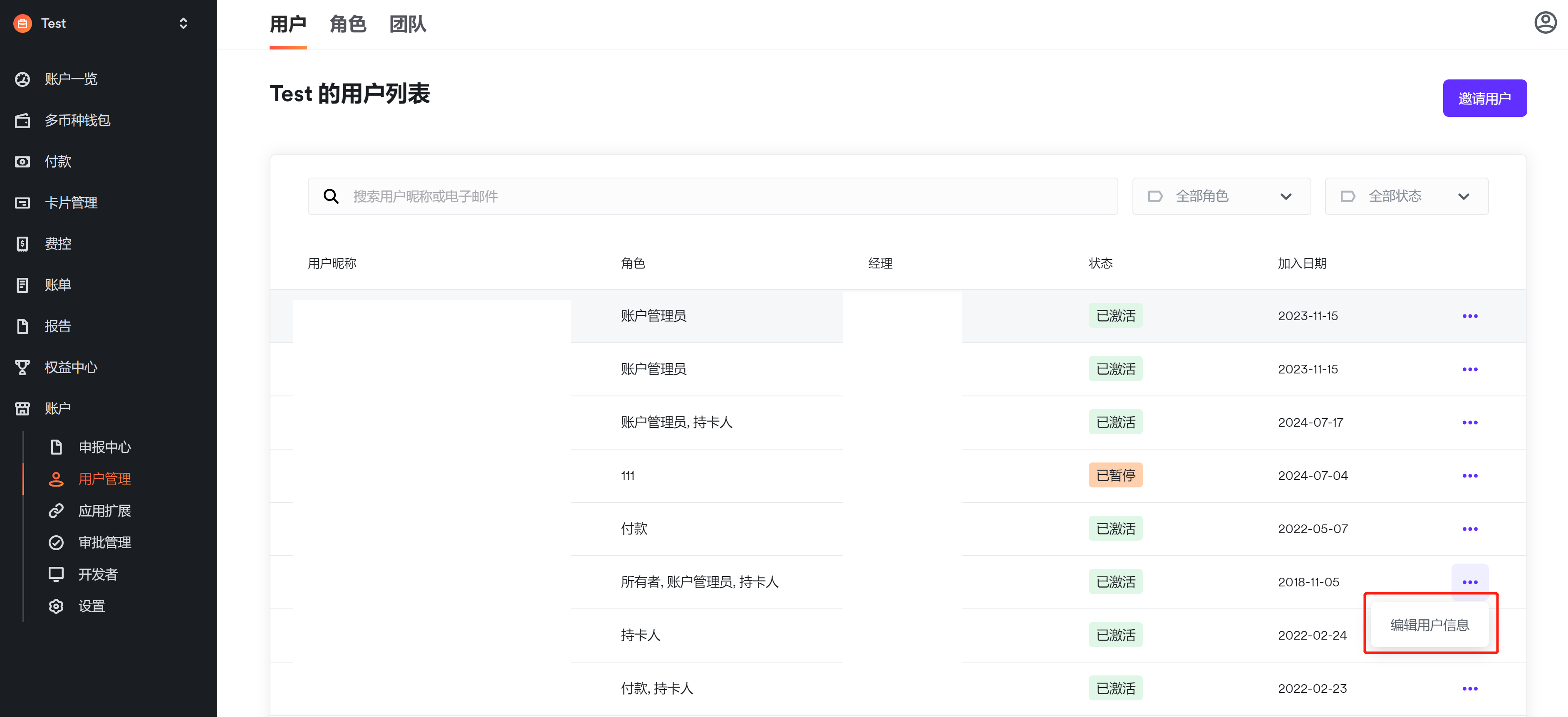Select the 用户管理 person icon
The height and width of the screenshot is (717, 1568).
[56, 479]
